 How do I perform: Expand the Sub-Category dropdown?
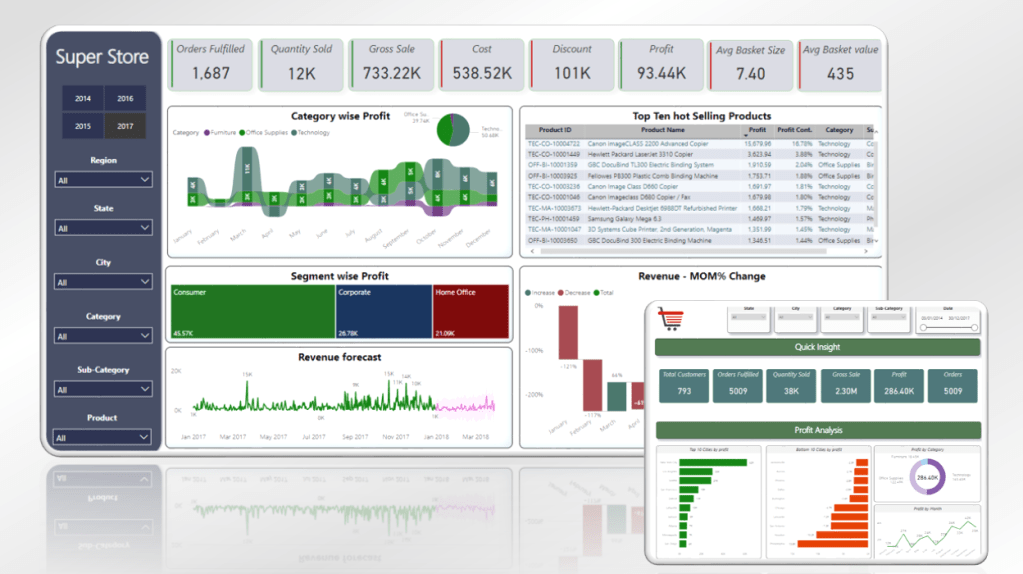click(x=103, y=390)
